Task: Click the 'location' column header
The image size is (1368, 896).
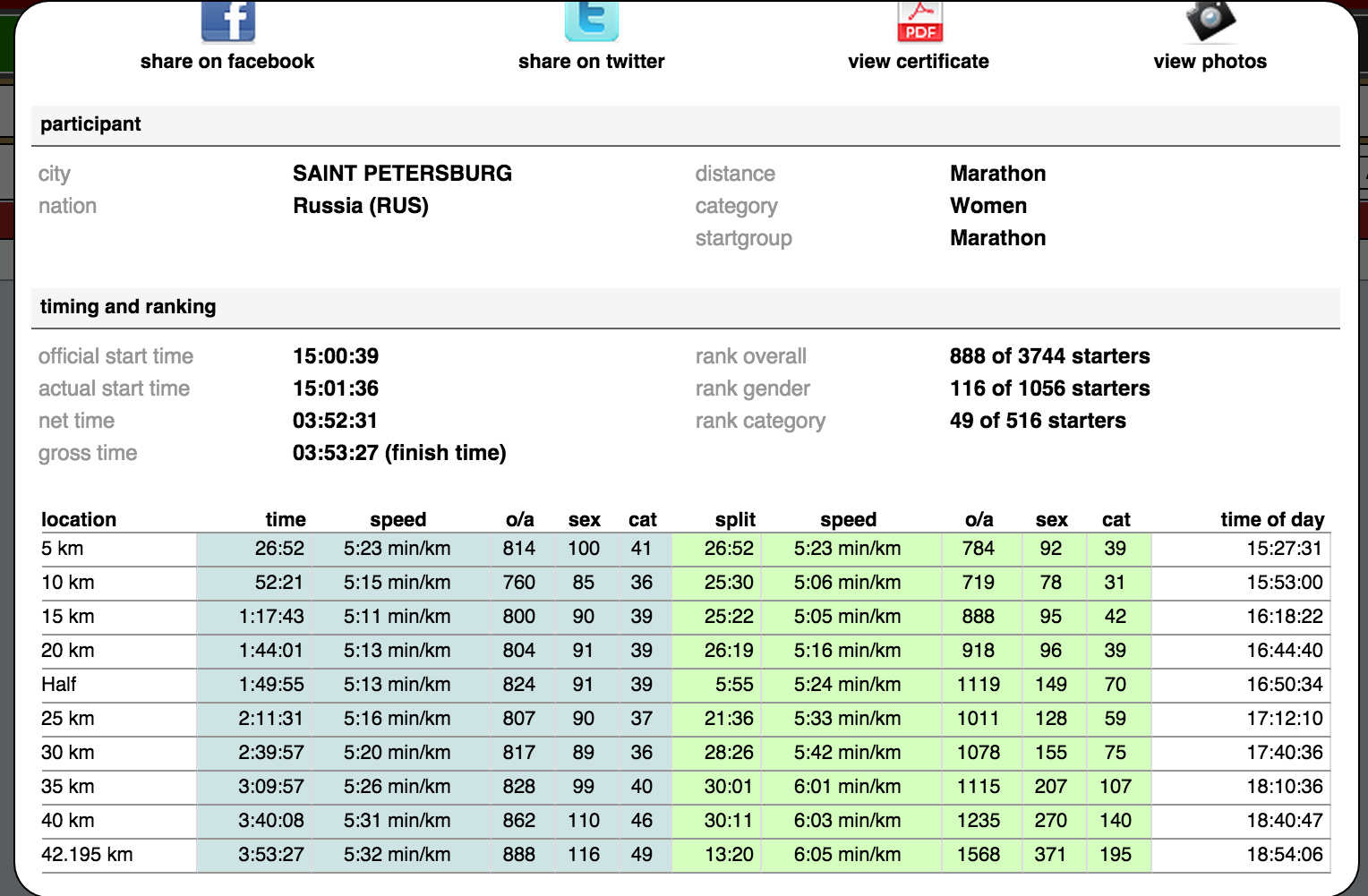Action: [x=79, y=520]
